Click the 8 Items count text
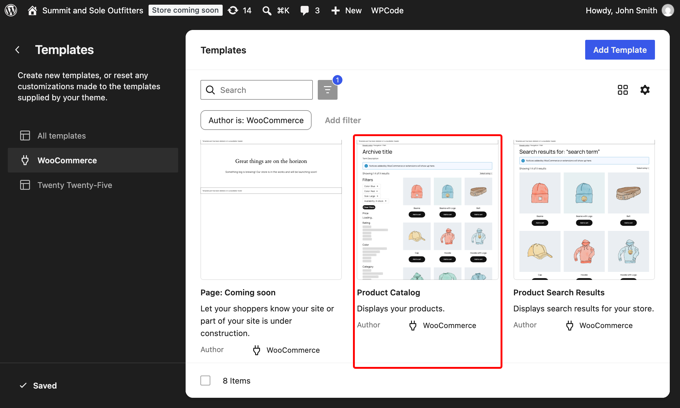The height and width of the screenshot is (408, 680). coord(236,381)
